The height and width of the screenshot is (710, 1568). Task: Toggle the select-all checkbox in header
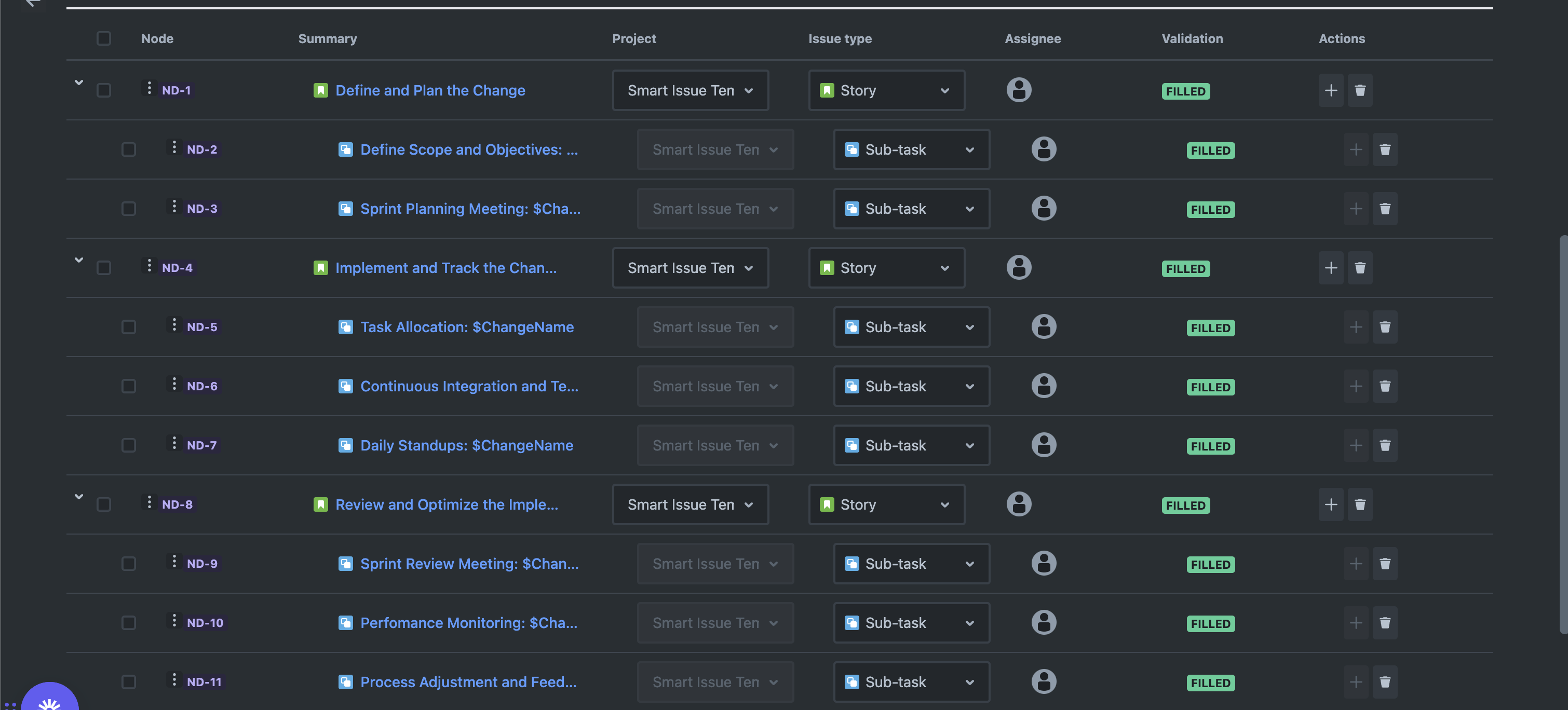[x=103, y=39]
